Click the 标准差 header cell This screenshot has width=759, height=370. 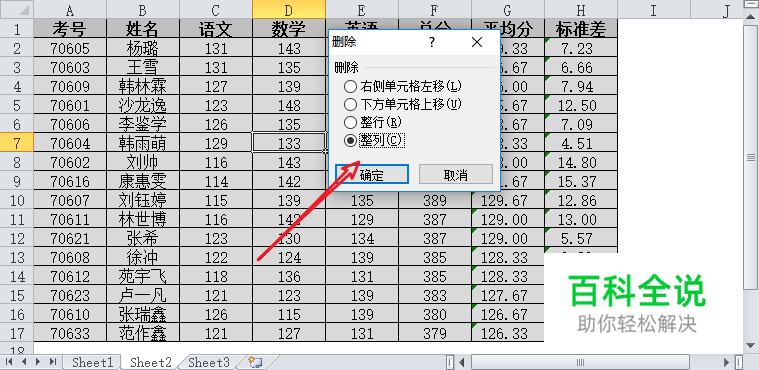[581, 29]
